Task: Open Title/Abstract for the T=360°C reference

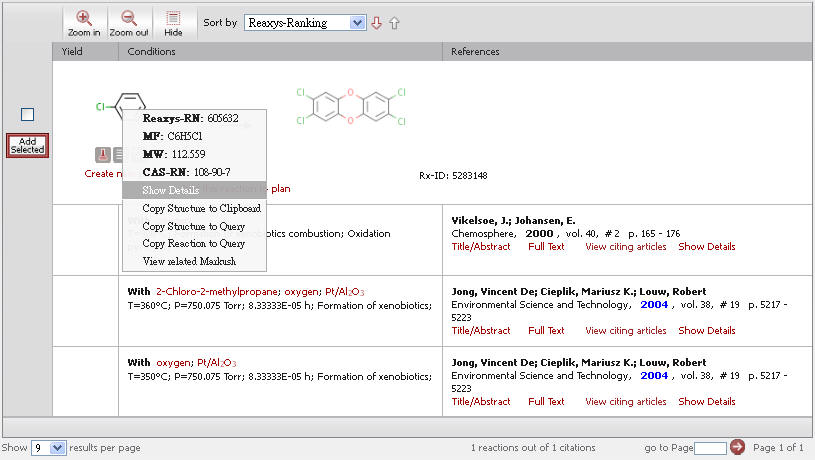Action: (x=481, y=331)
